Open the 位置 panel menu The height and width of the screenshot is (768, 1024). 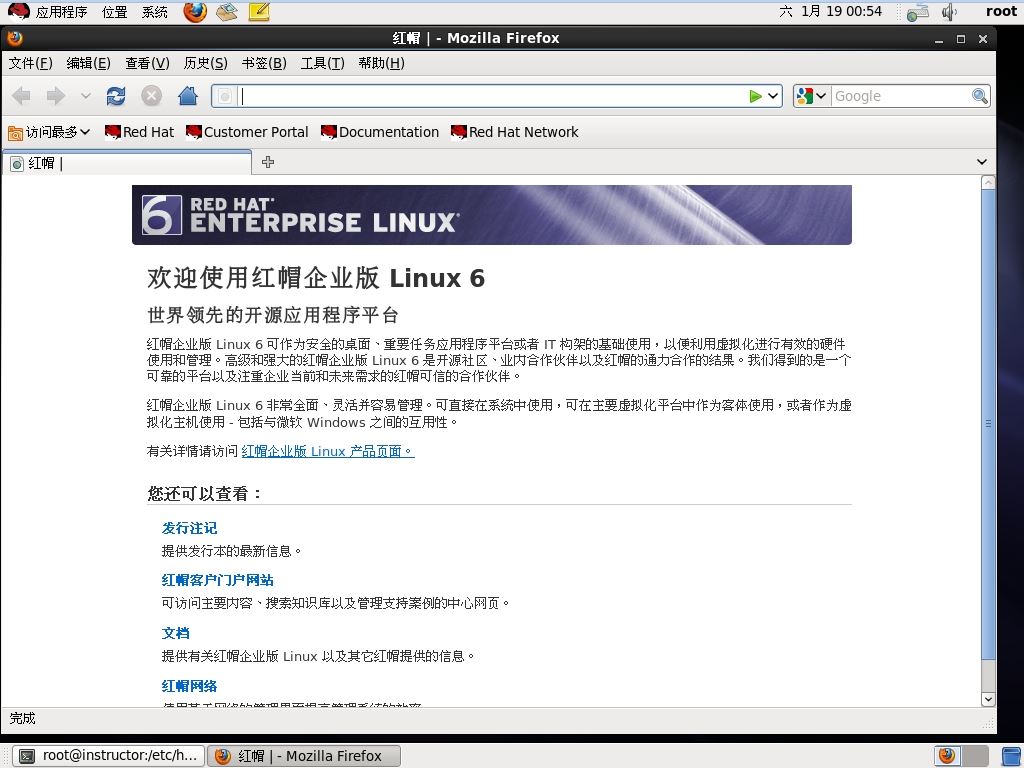115,12
